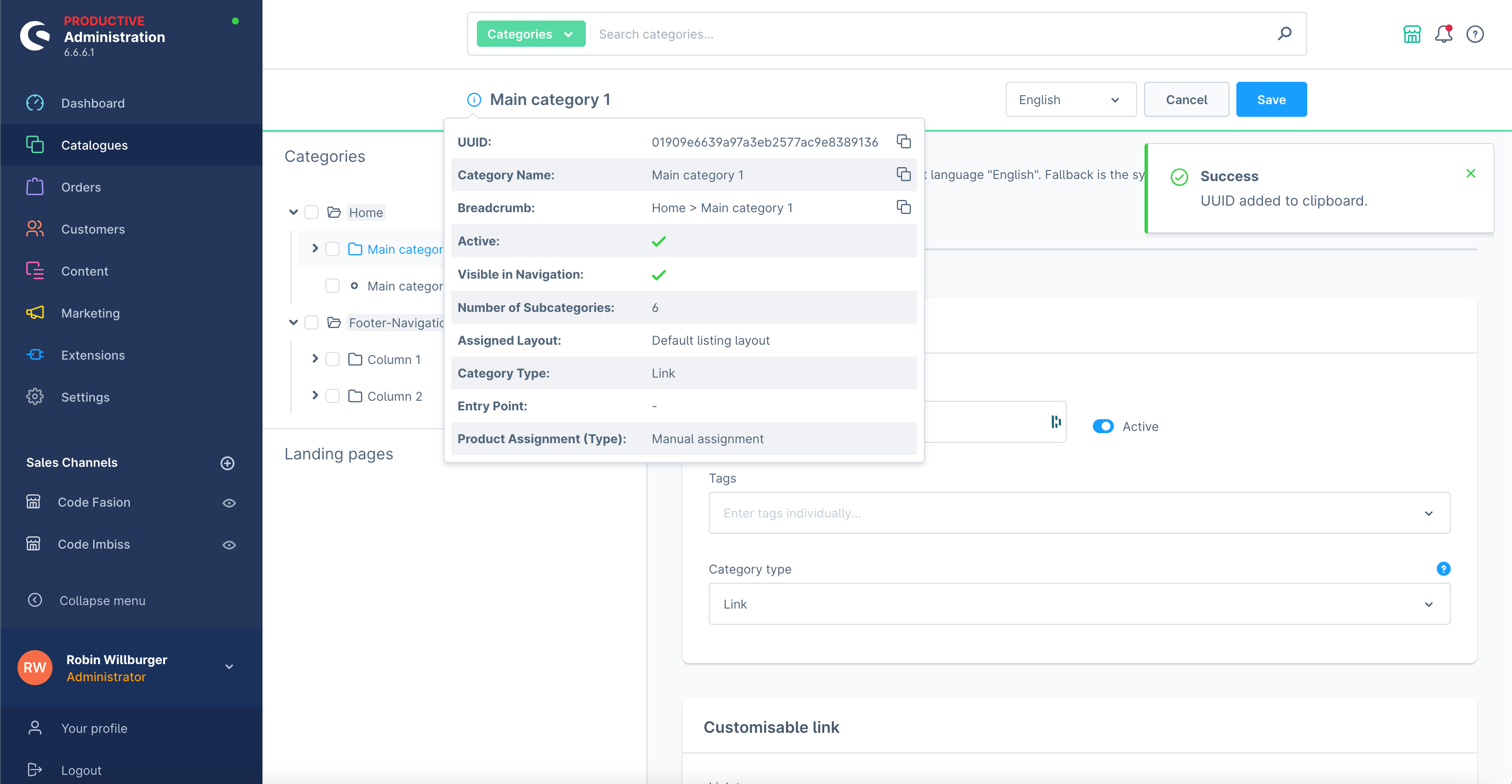Expand the Footer-Navigation tree item
This screenshot has width=1512, height=784.
[293, 322]
